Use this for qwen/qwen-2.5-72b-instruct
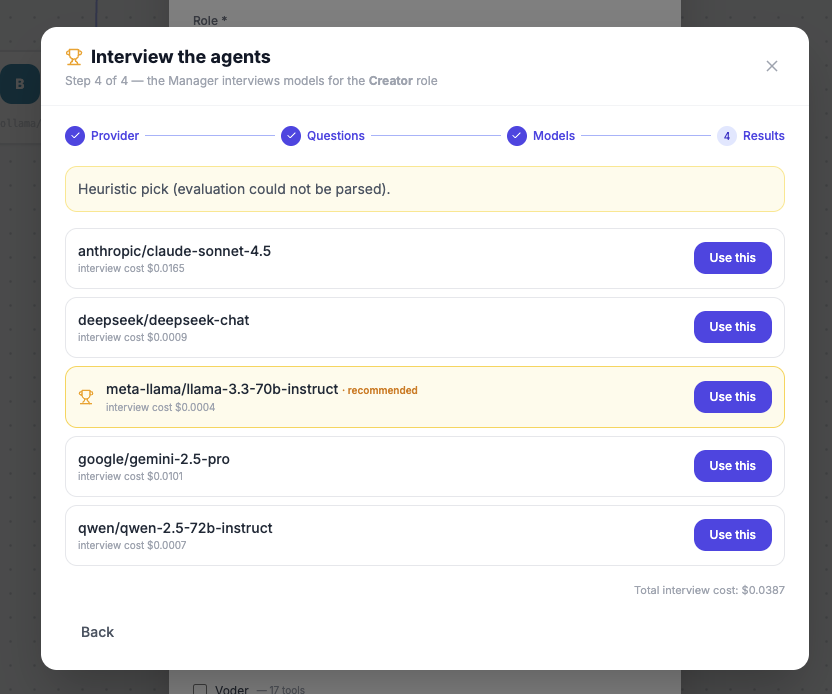Viewport: 832px width, 694px height. click(x=732, y=535)
